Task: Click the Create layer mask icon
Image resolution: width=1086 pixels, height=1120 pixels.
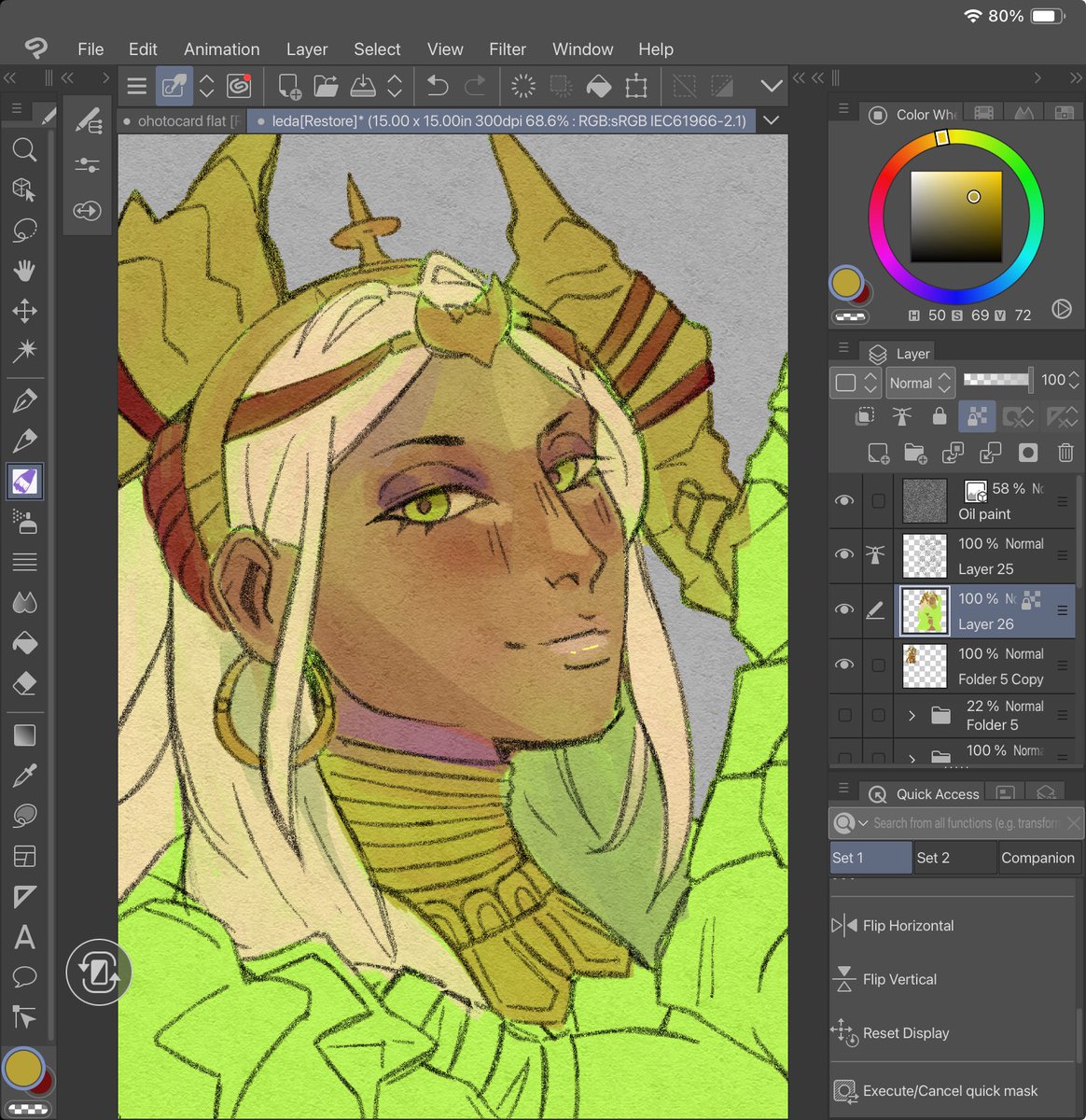Action: 1028,454
